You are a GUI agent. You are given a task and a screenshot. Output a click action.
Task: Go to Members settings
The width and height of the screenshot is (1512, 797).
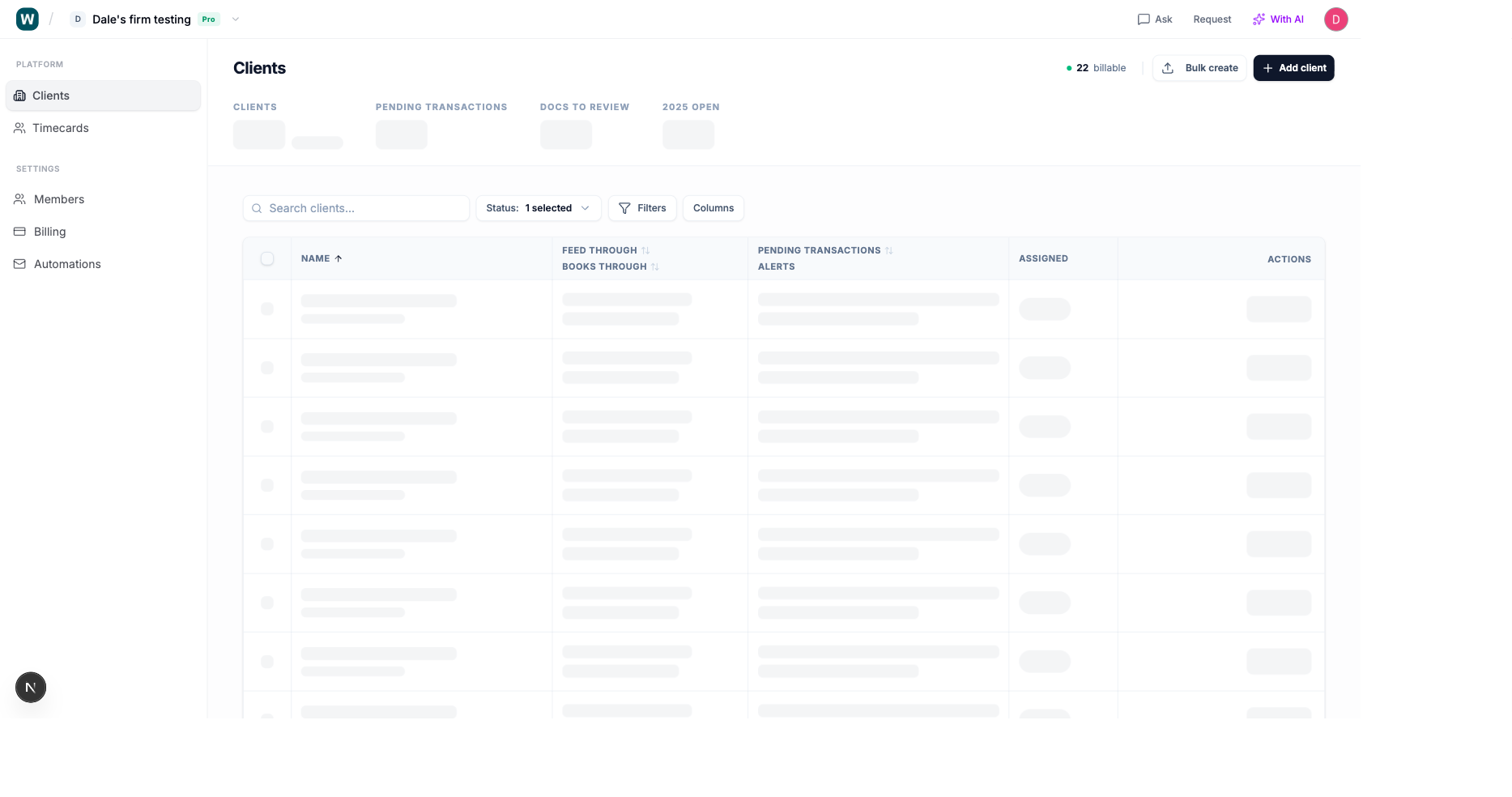pyautogui.click(x=58, y=198)
